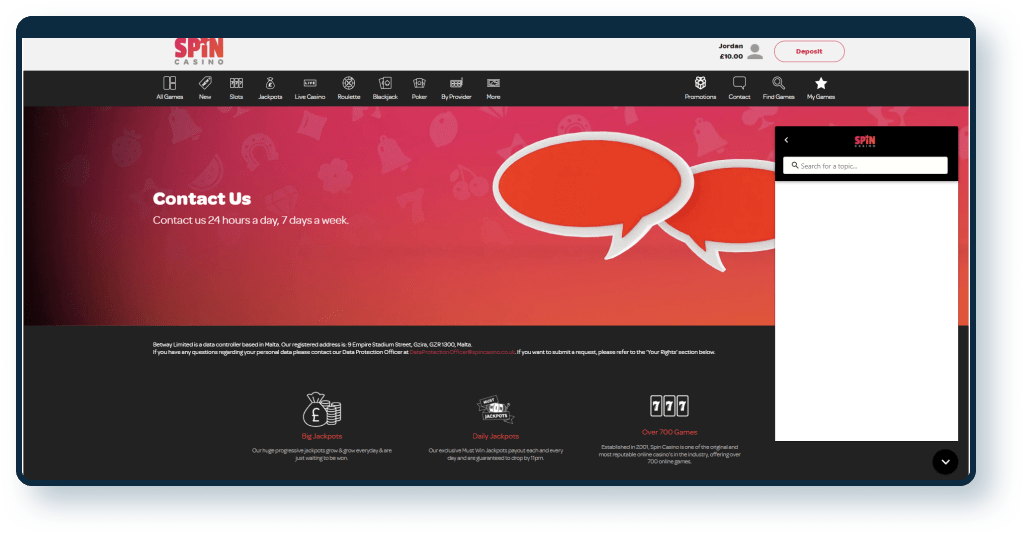Browse games By Provider
This screenshot has height=534, width=1024.
pyautogui.click(x=456, y=88)
